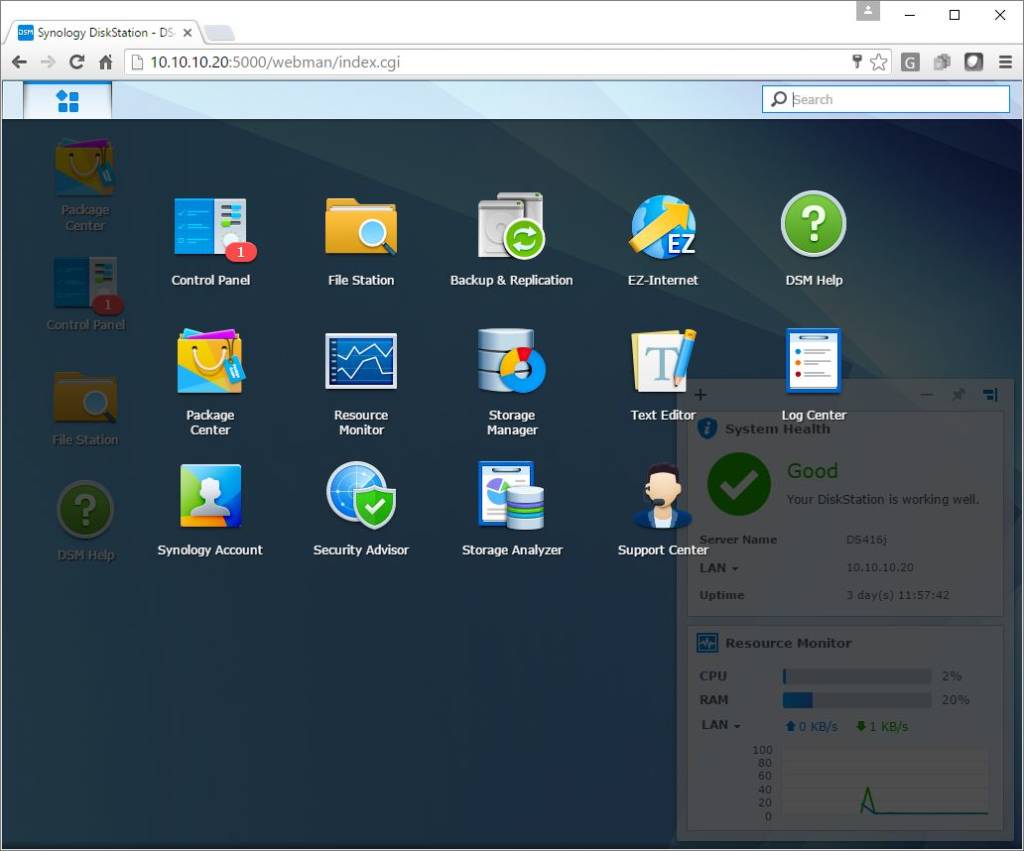
Task: Expand the LAN dropdown in System Health
Action: 719,568
